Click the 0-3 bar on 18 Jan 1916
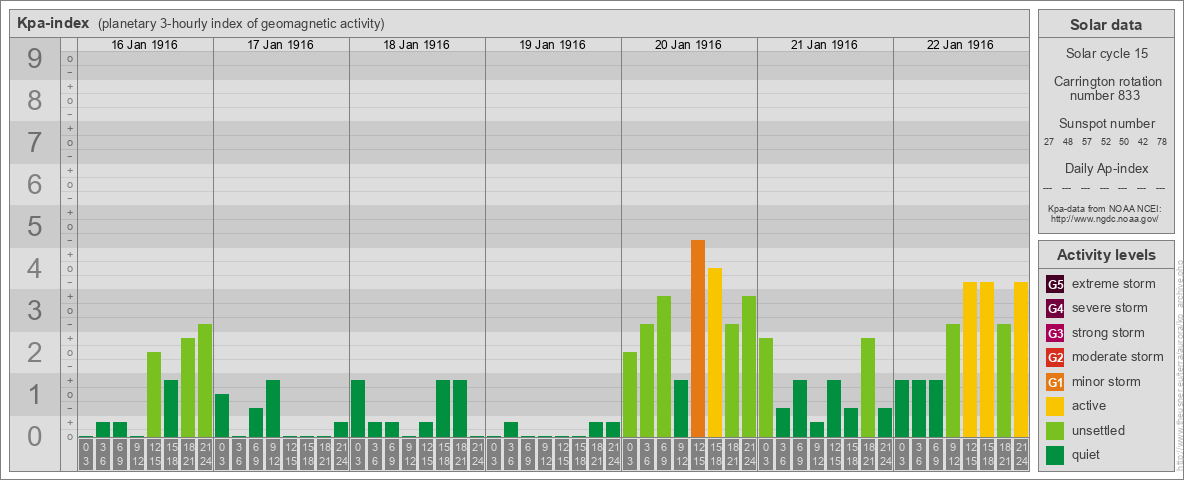 (358, 408)
